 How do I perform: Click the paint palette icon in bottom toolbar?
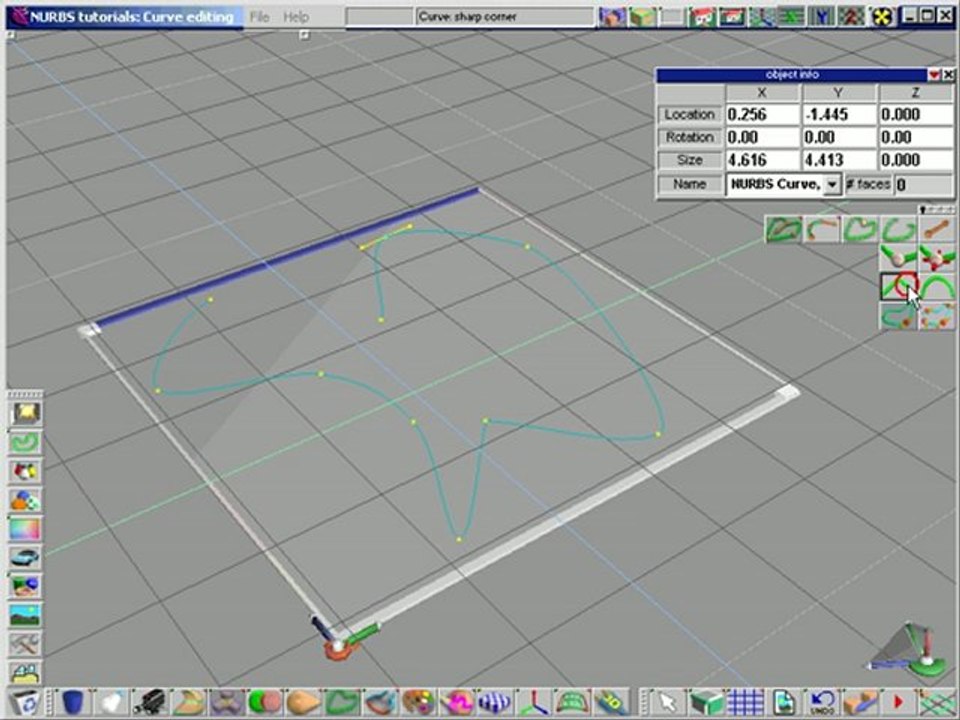click(418, 702)
